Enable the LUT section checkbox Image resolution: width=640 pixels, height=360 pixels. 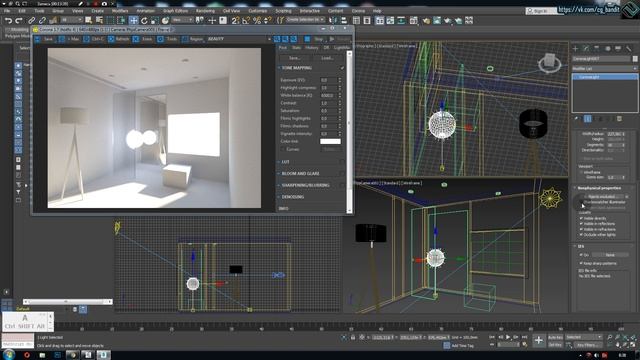pyautogui.click(x=342, y=162)
